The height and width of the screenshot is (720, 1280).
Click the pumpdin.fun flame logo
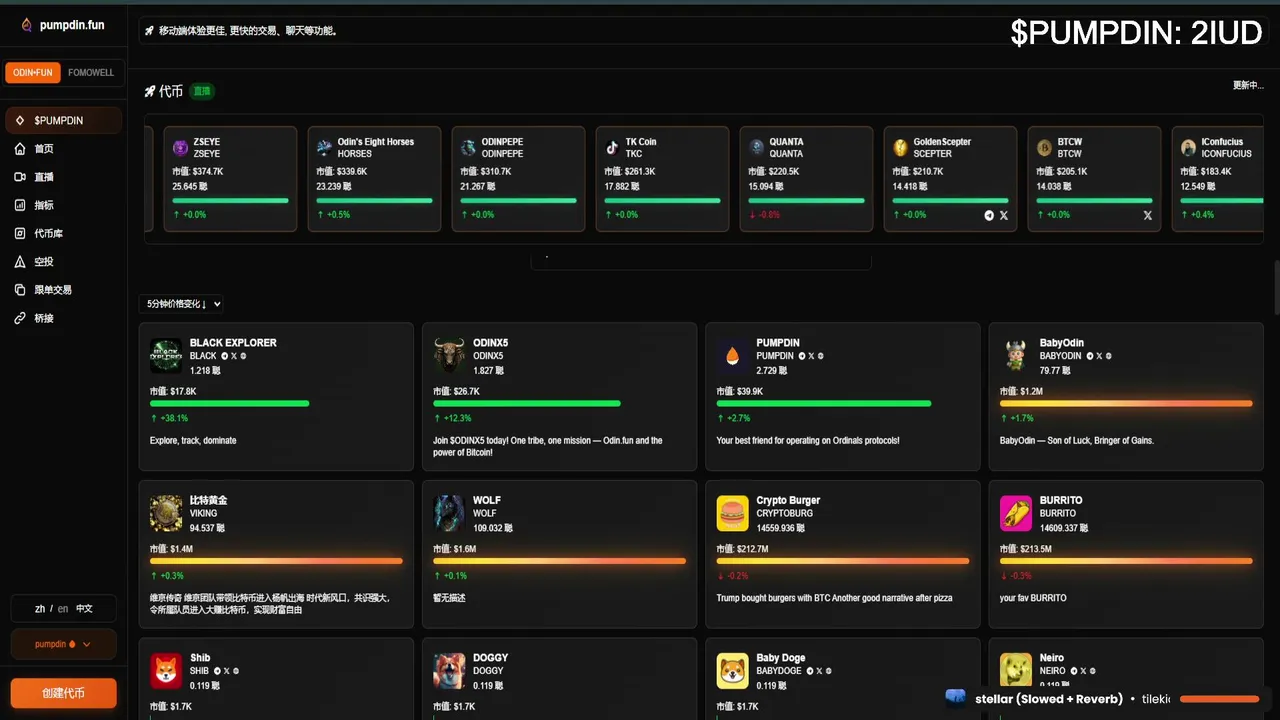(x=26, y=25)
